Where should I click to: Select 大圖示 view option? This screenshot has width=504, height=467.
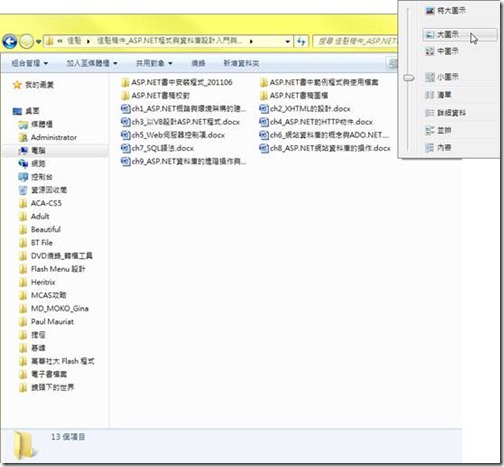460,35
